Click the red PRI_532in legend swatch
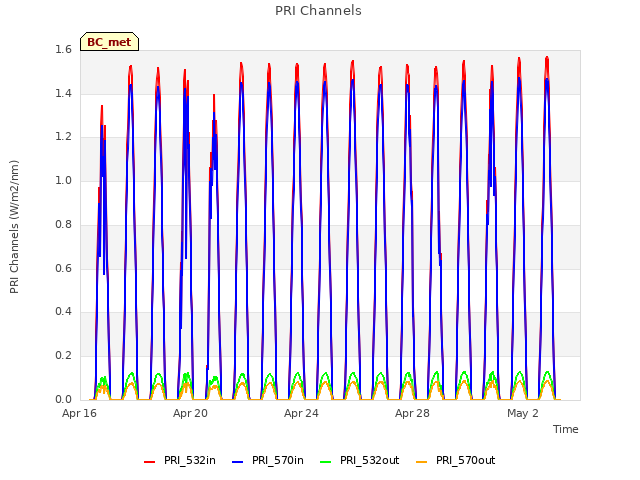Screen dimensions: 640x480 [149, 462]
